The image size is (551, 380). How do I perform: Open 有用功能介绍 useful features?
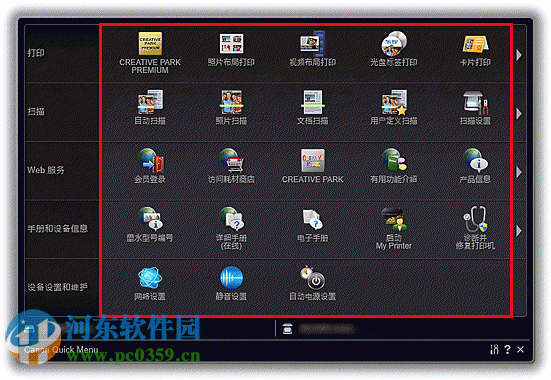(394, 161)
